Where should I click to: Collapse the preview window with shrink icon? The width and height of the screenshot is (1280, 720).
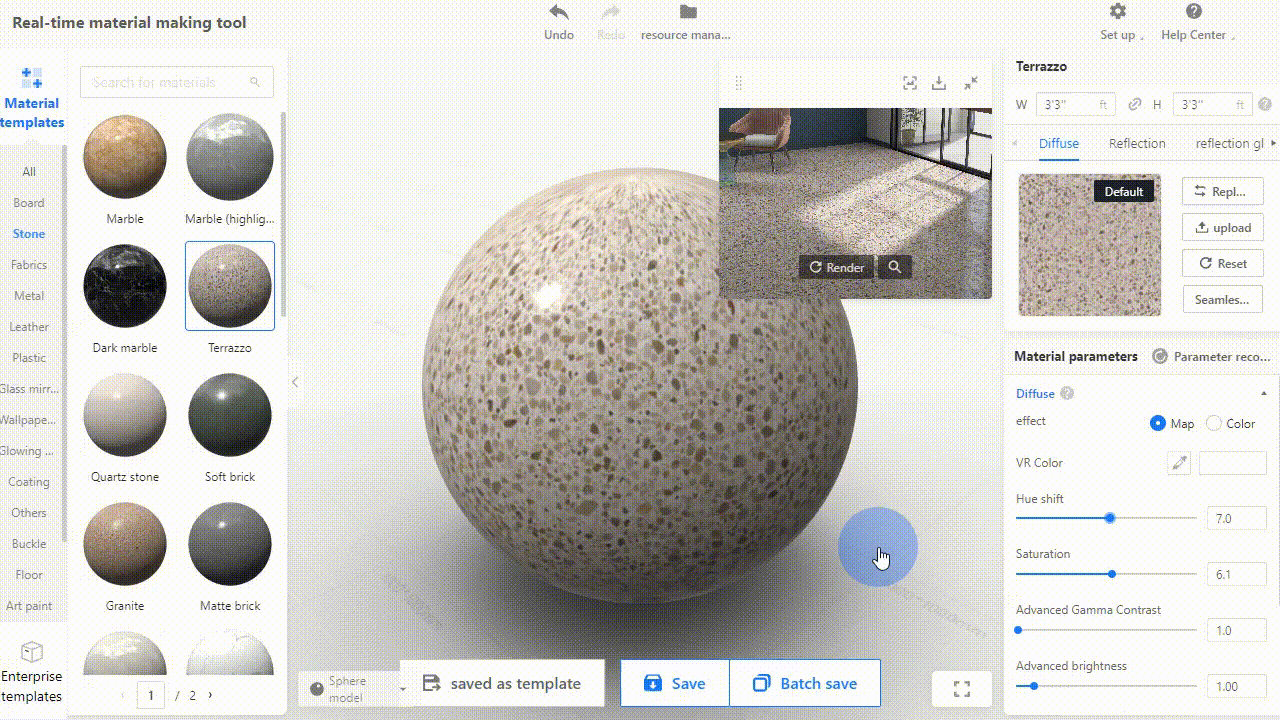[971, 83]
